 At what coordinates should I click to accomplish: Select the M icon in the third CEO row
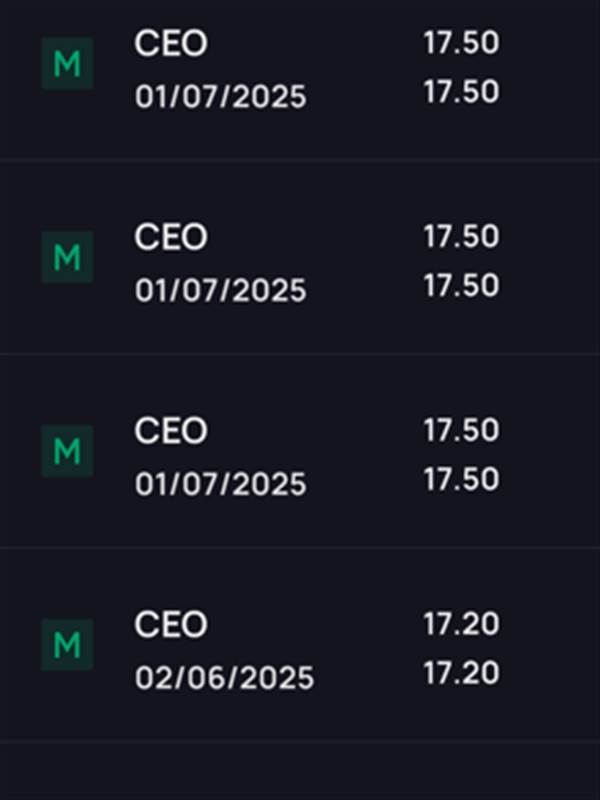67,451
